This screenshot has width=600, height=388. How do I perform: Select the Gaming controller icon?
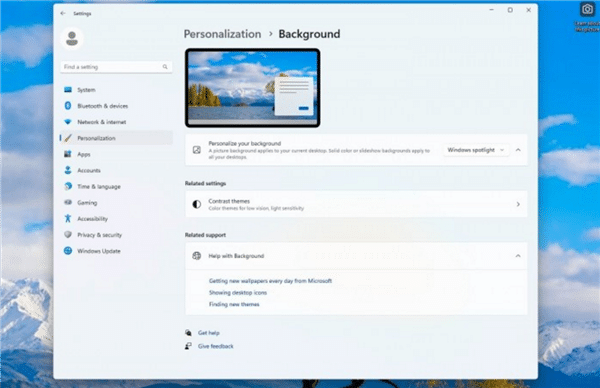tap(68, 202)
